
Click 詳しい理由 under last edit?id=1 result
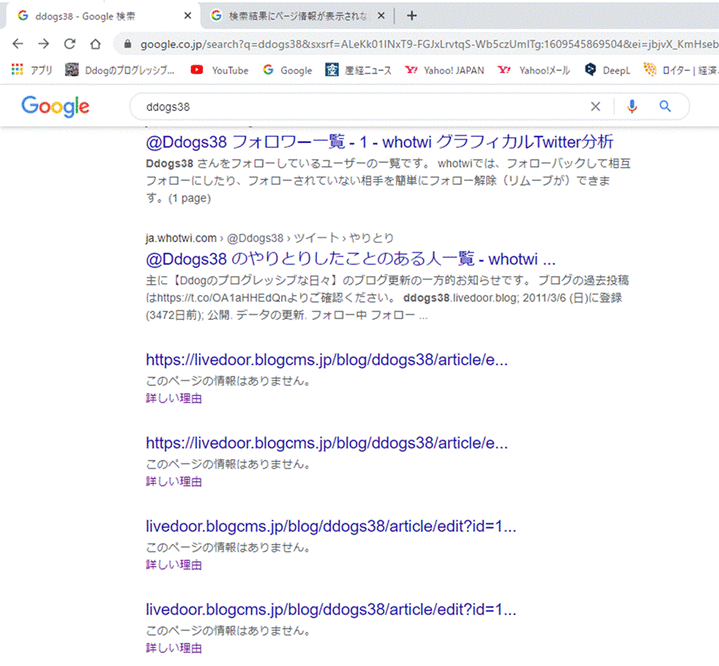click(174, 648)
